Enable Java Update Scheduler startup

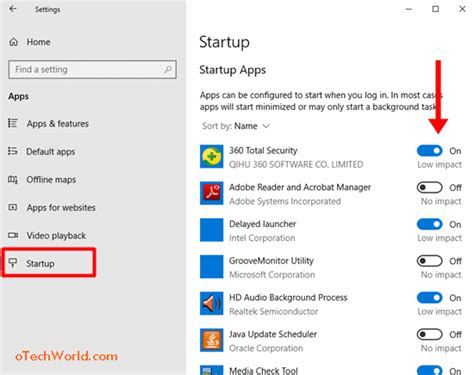[429, 334]
